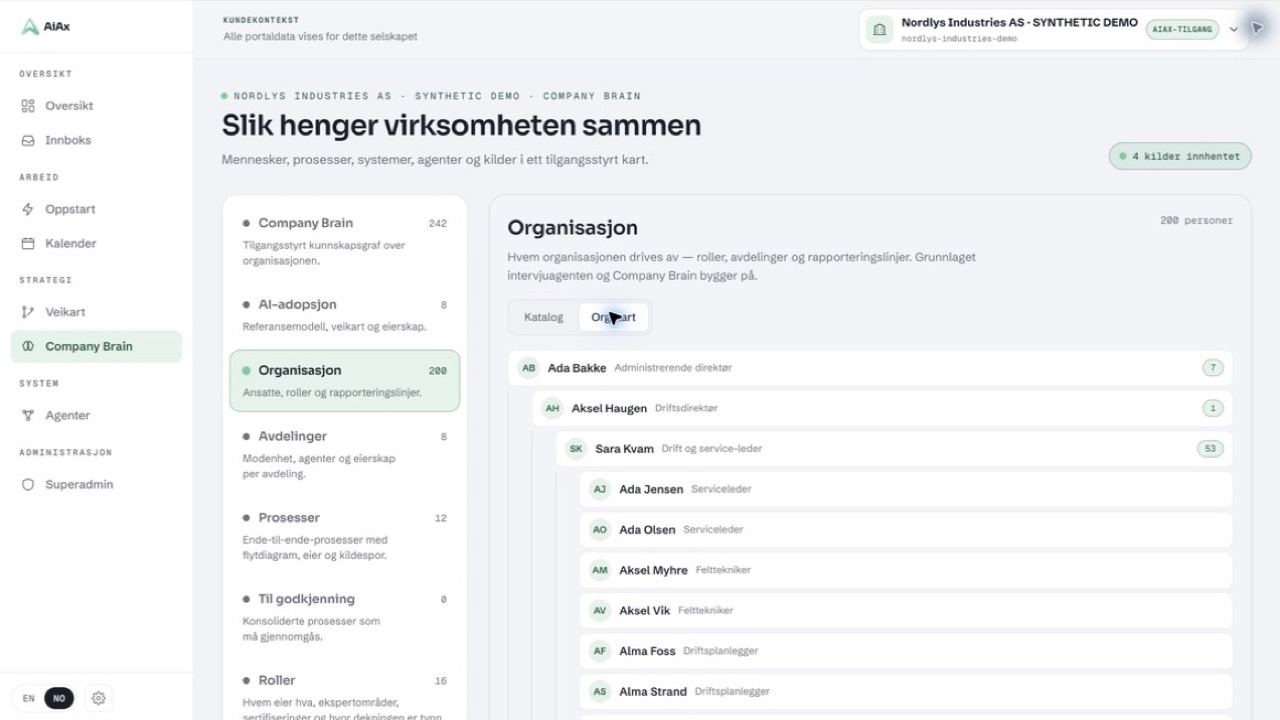Switch to the Katalog tab

tap(544, 317)
